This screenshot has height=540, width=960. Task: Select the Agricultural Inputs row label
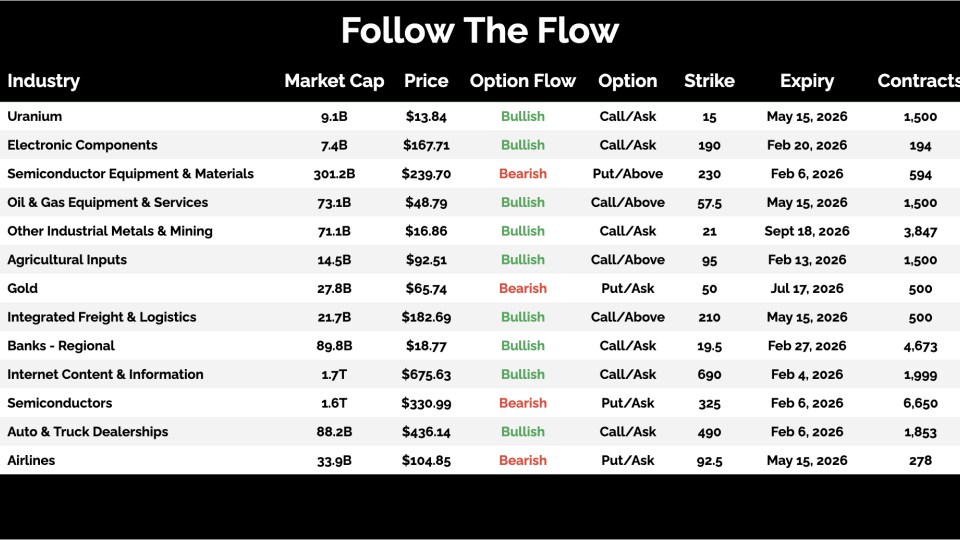pos(68,260)
